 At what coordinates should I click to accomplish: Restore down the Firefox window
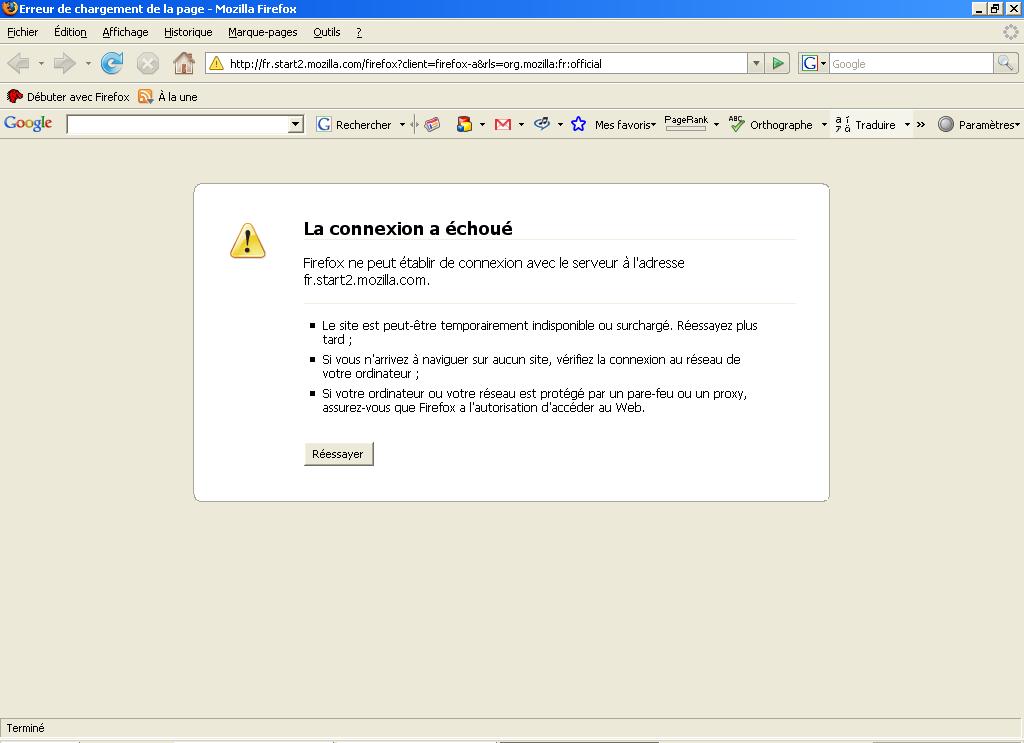click(x=995, y=8)
